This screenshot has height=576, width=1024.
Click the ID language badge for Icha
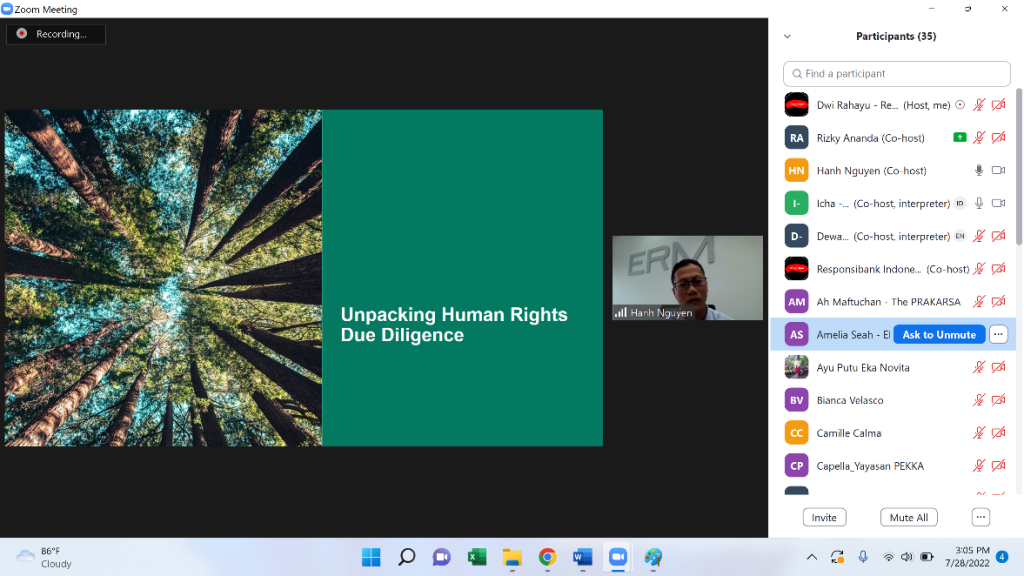pos(959,203)
